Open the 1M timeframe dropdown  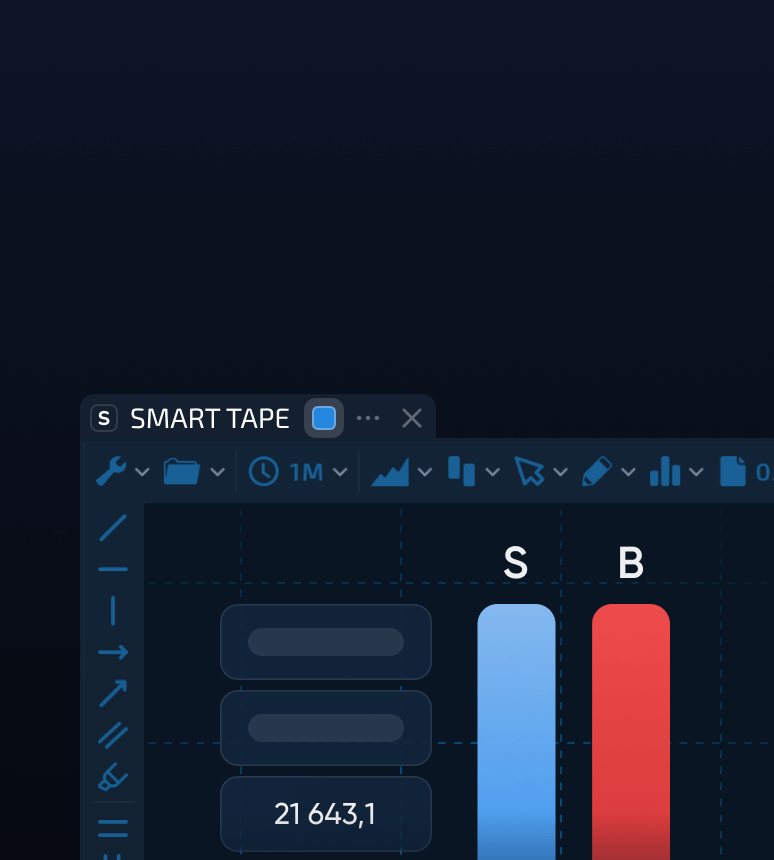(340, 472)
